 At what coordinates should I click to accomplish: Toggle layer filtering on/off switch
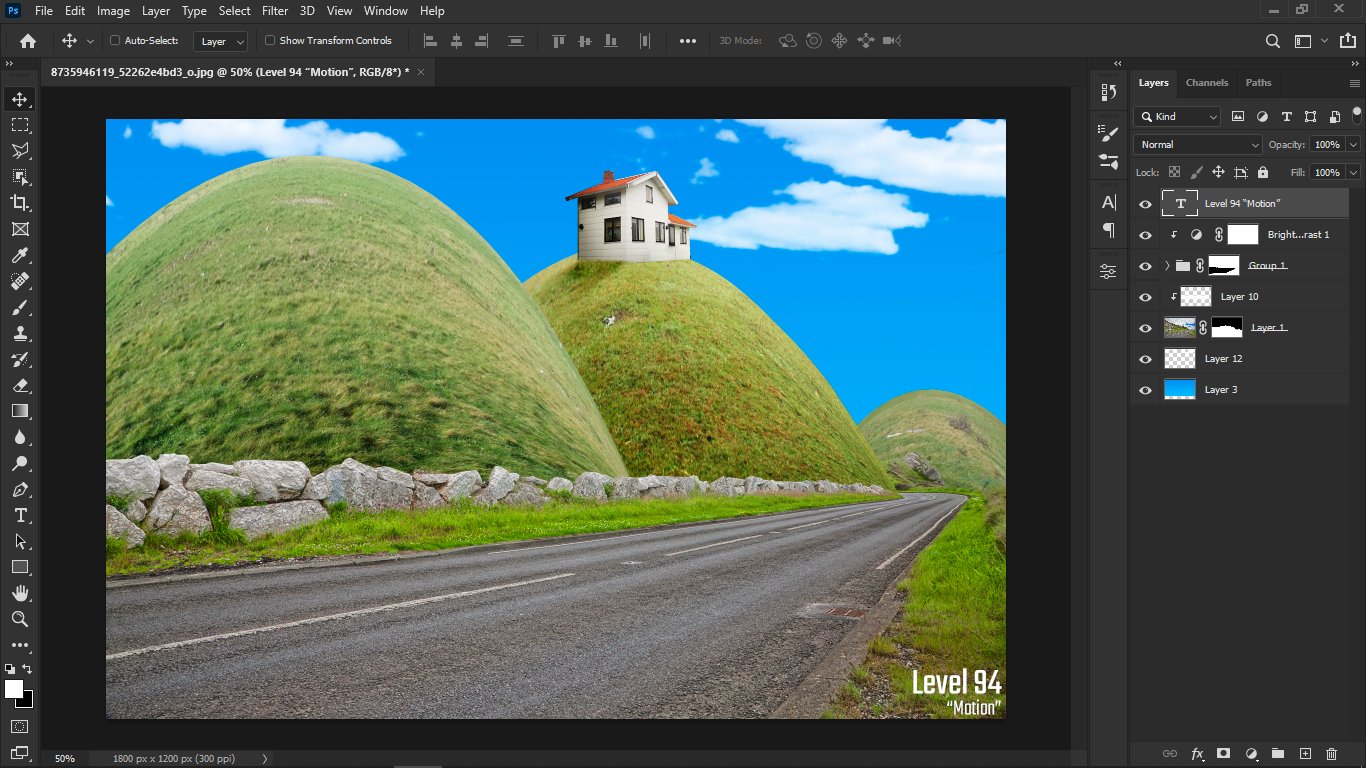click(x=1357, y=114)
